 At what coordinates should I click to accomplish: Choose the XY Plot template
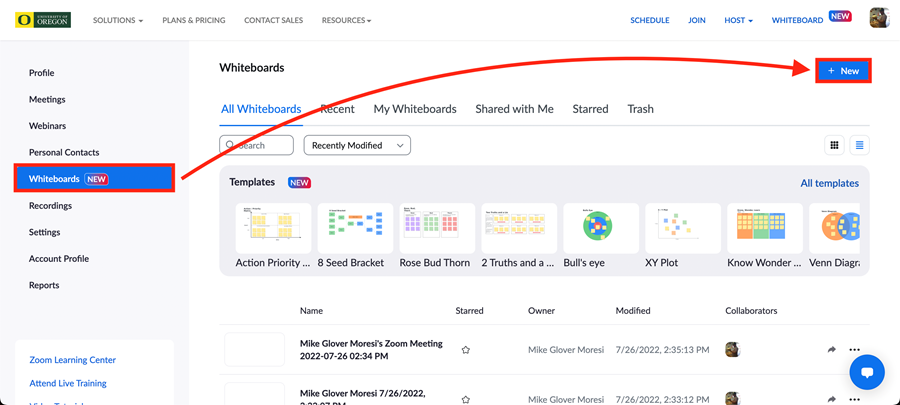coord(683,228)
